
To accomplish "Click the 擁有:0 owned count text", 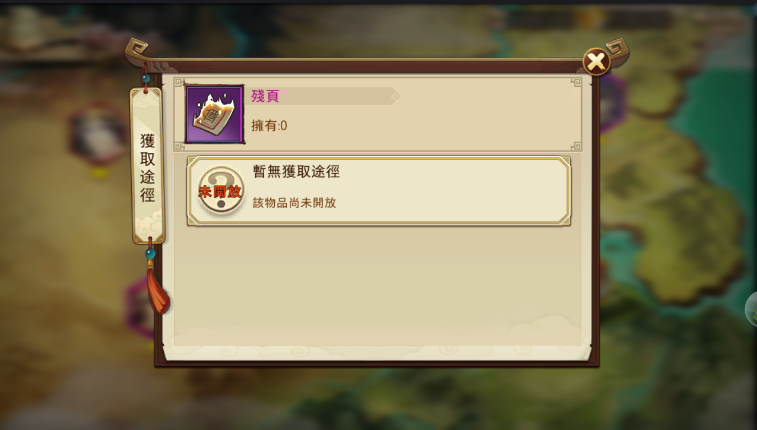I will pos(269,126).
